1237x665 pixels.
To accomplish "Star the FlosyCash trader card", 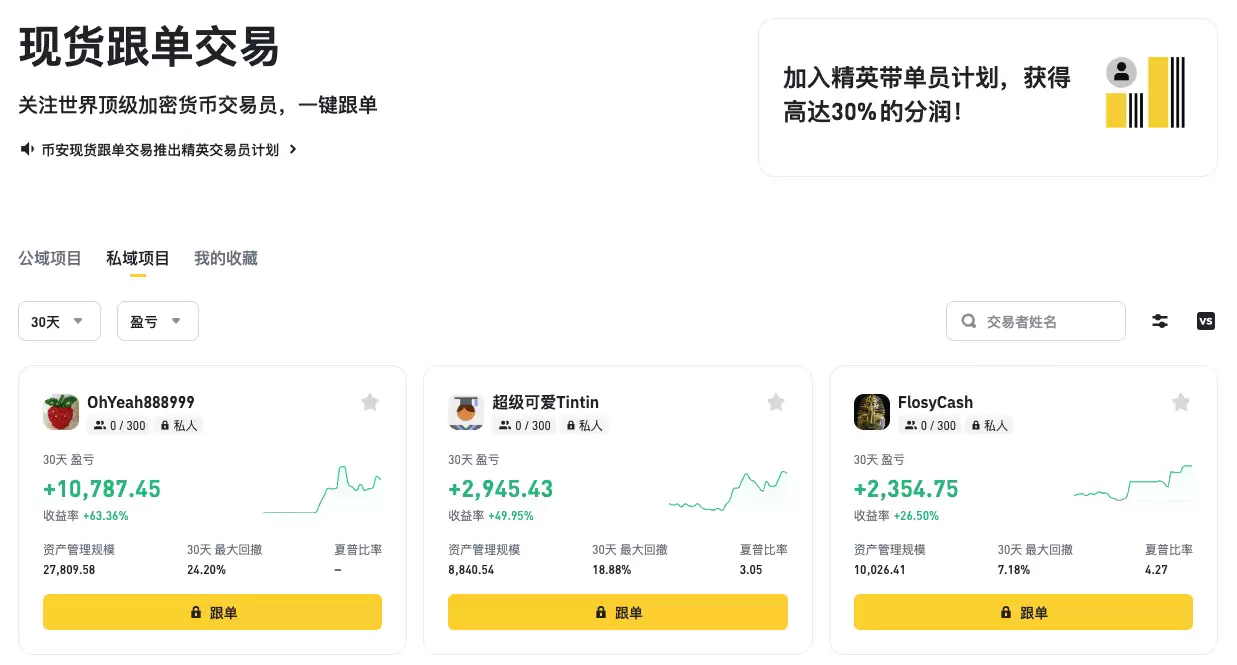I will coord(1181,402).
